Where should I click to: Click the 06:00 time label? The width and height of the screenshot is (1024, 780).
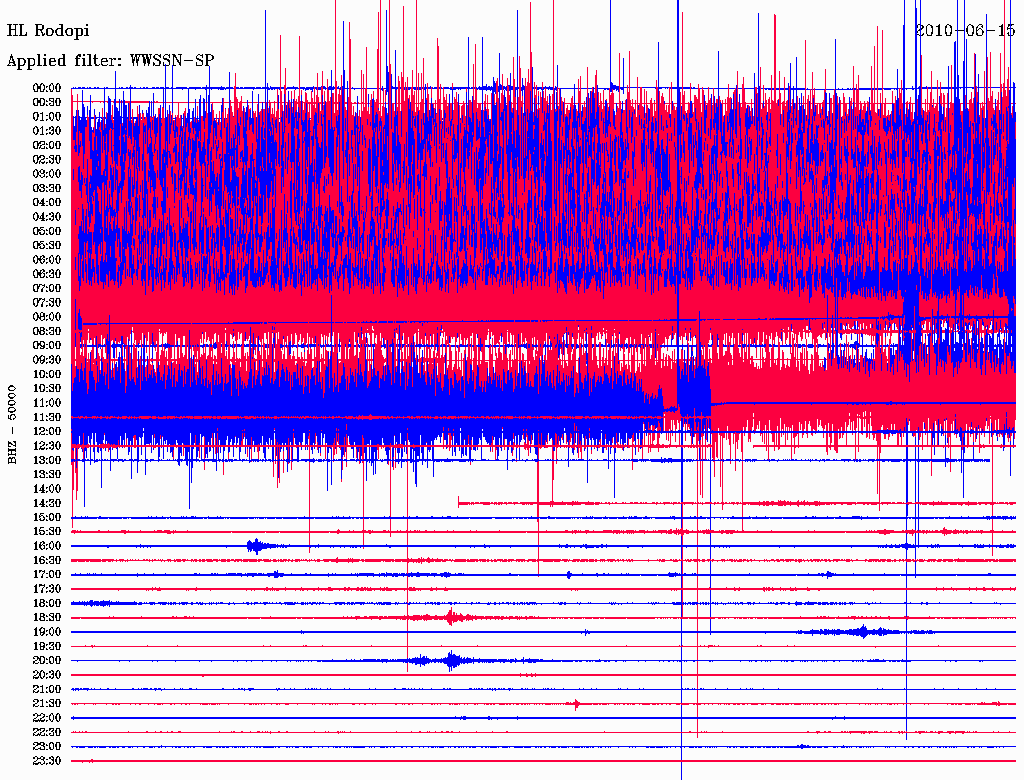tap(47, 259)
